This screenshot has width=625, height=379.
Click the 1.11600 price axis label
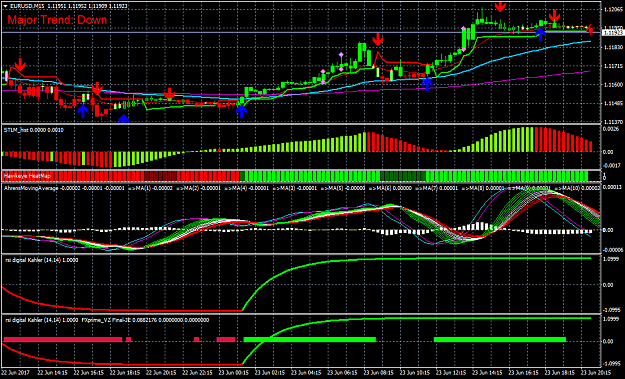click(x=613, y=84)
